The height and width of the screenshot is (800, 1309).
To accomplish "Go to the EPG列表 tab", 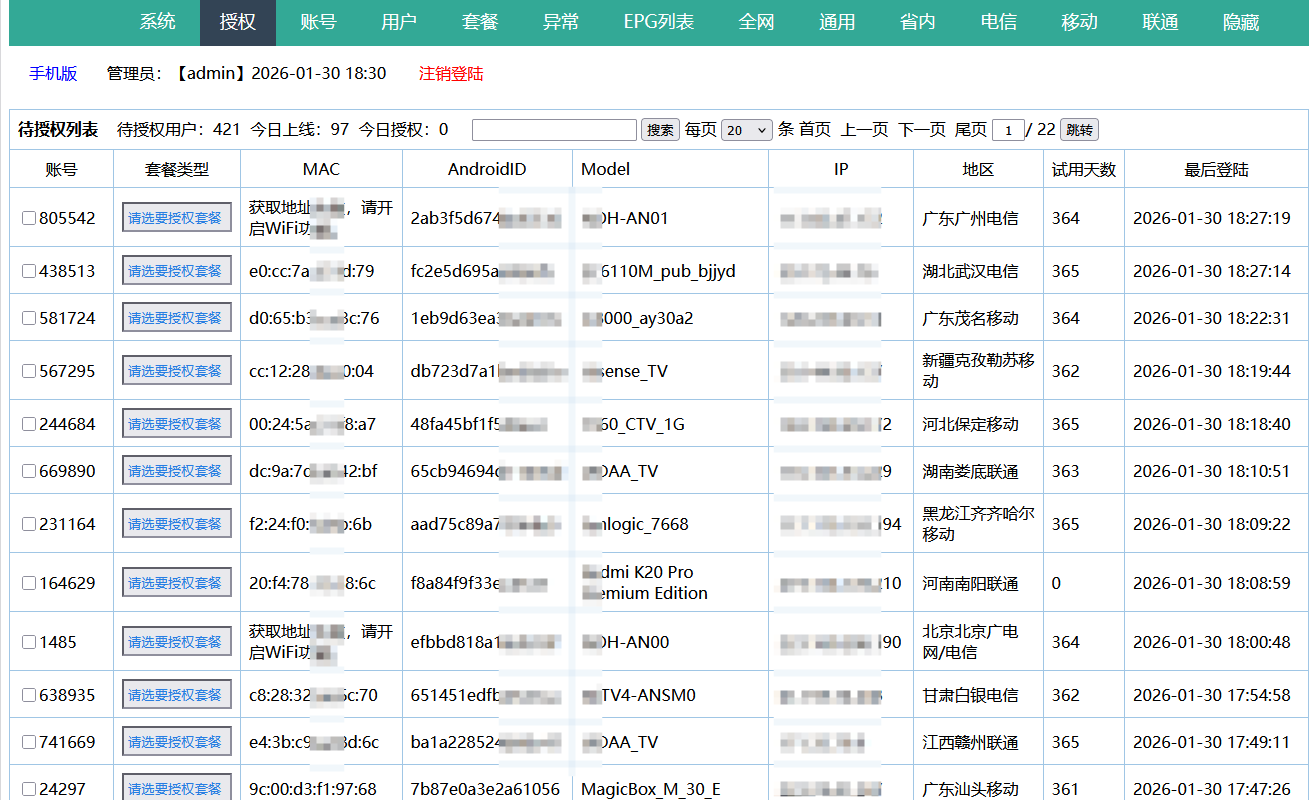I will pyautogui.click(x=658, y=22).
